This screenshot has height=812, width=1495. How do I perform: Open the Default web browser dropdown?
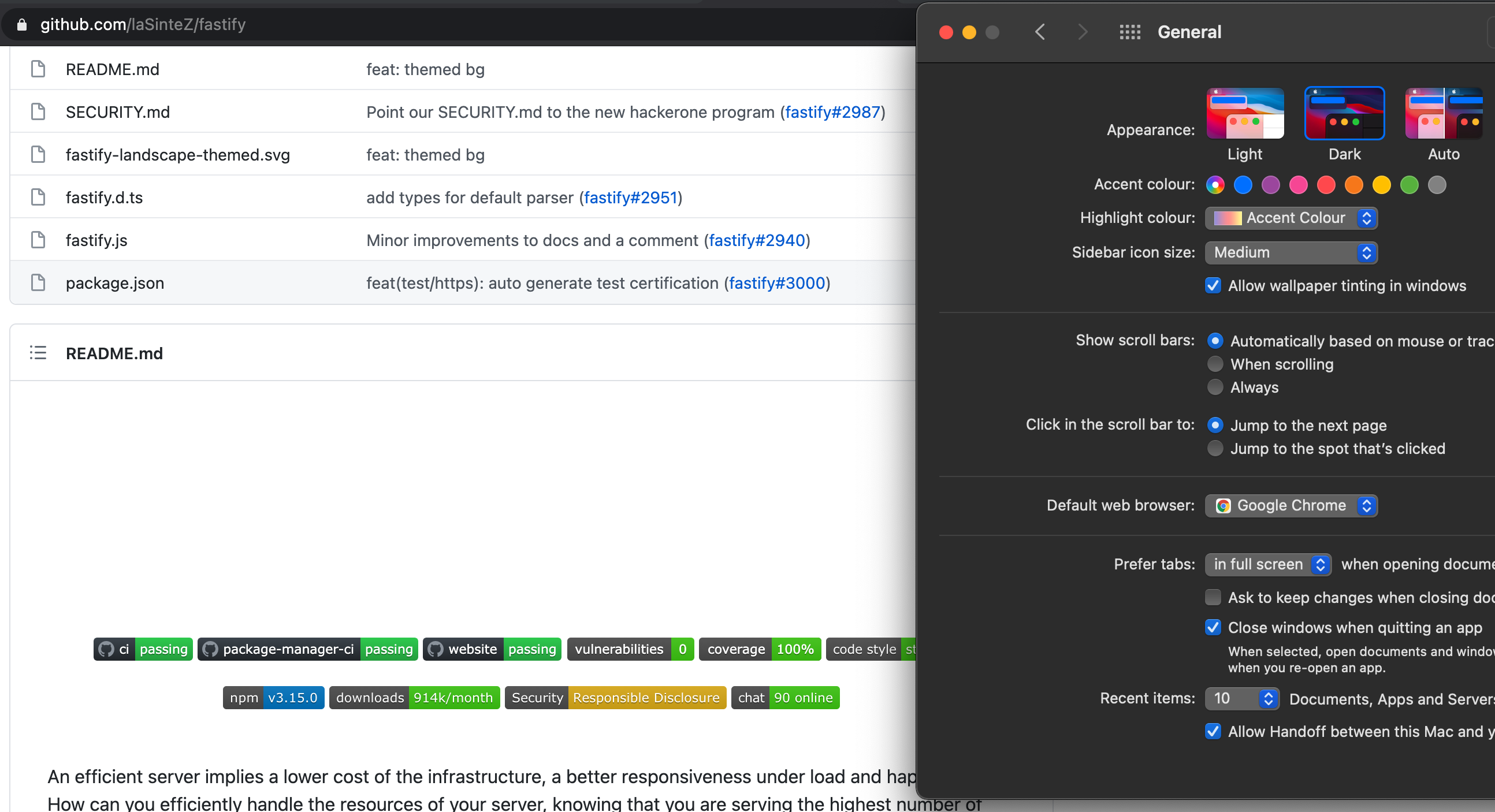tap(1291, 505)
